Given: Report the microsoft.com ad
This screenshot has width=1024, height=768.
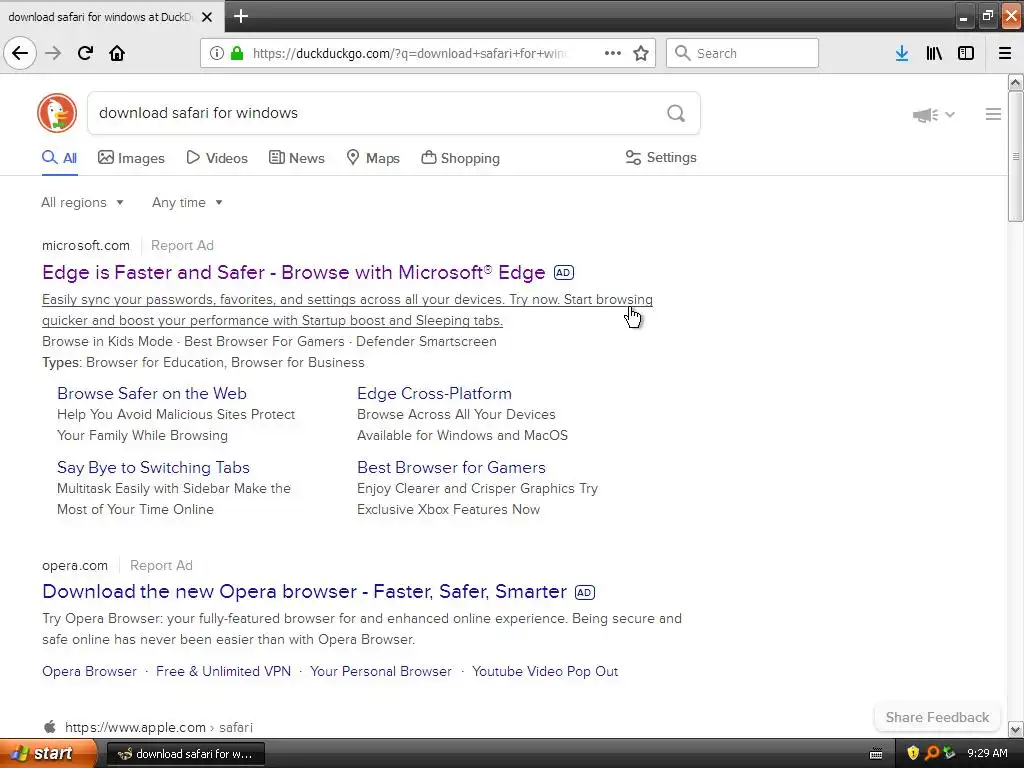Looking at the screenshot, I should click(x=182, y=246).
